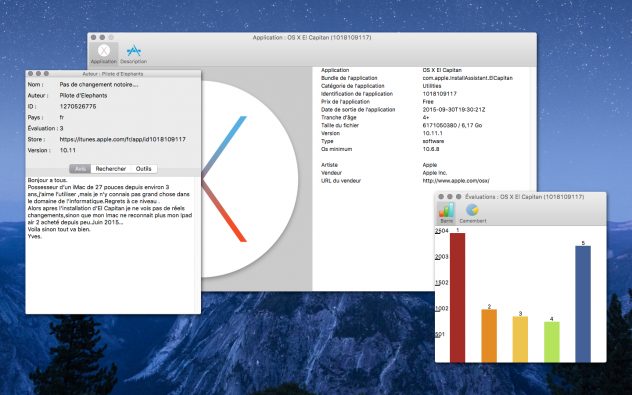Open the vendor URL www.apple.com/osx

[x=456, y=181]
